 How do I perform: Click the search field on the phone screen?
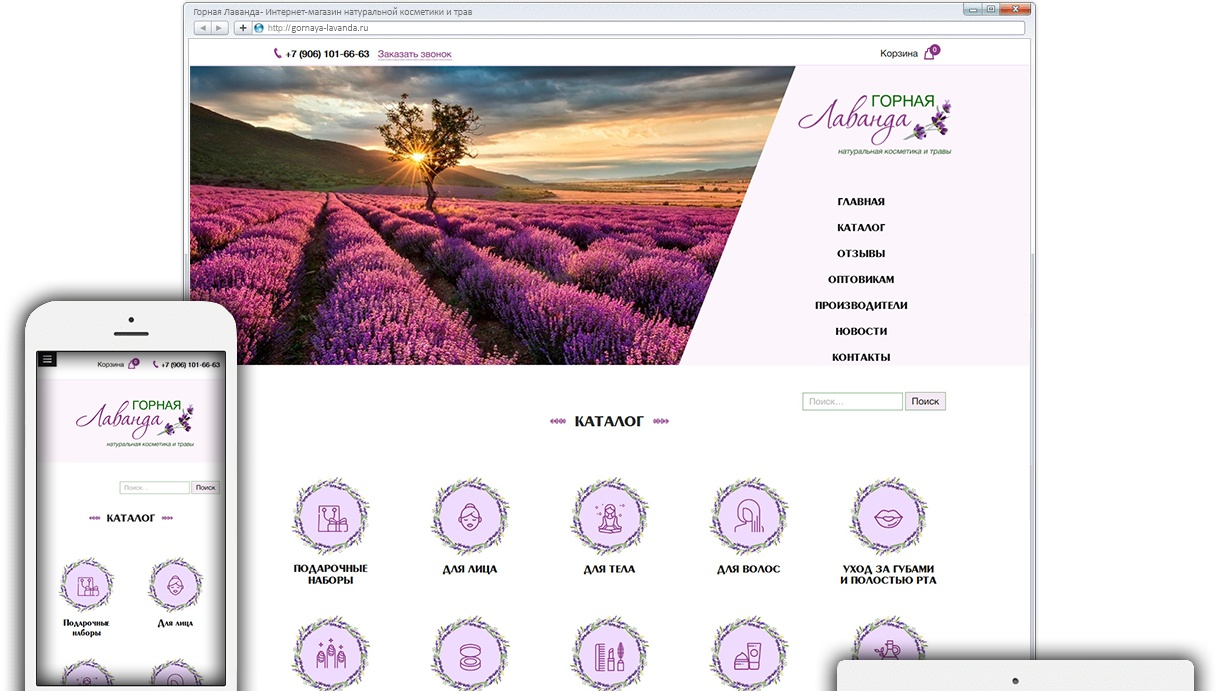pos(155,488)
